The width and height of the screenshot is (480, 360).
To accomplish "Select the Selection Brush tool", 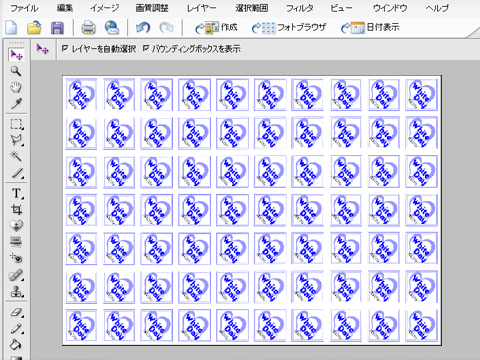I will (x=17, y=173).
